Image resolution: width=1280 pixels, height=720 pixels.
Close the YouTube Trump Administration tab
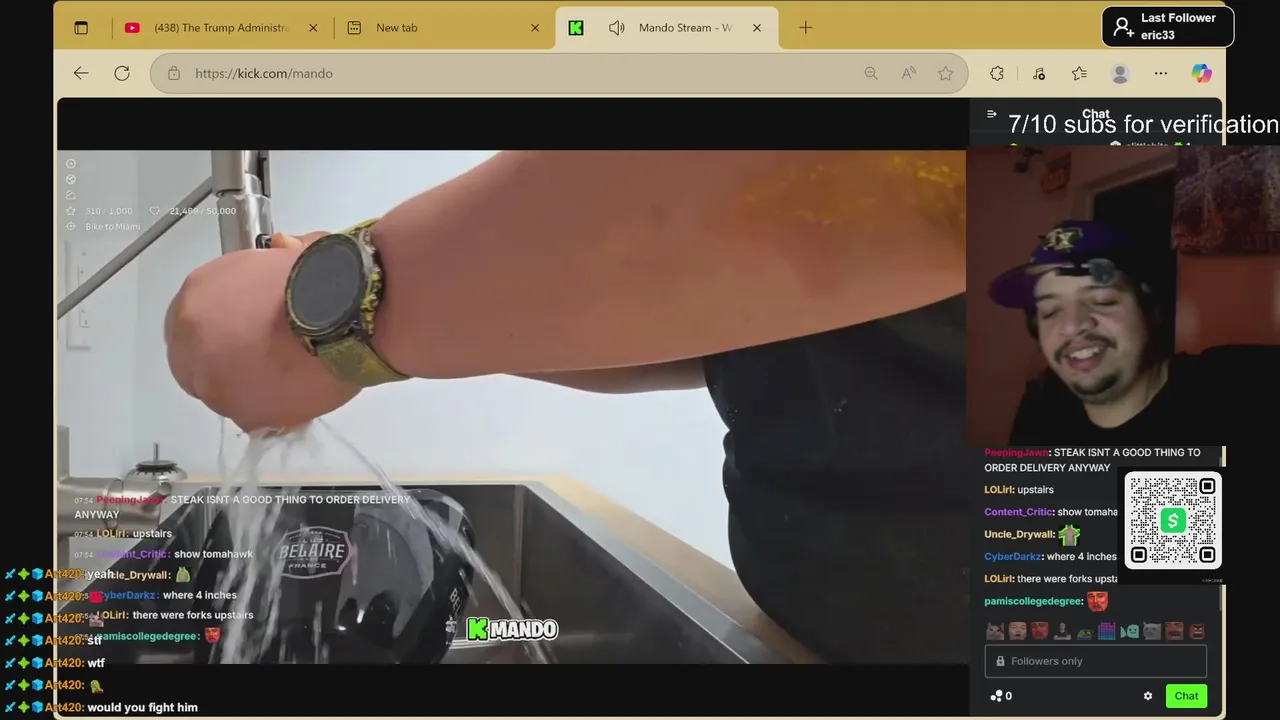[313, 28]
